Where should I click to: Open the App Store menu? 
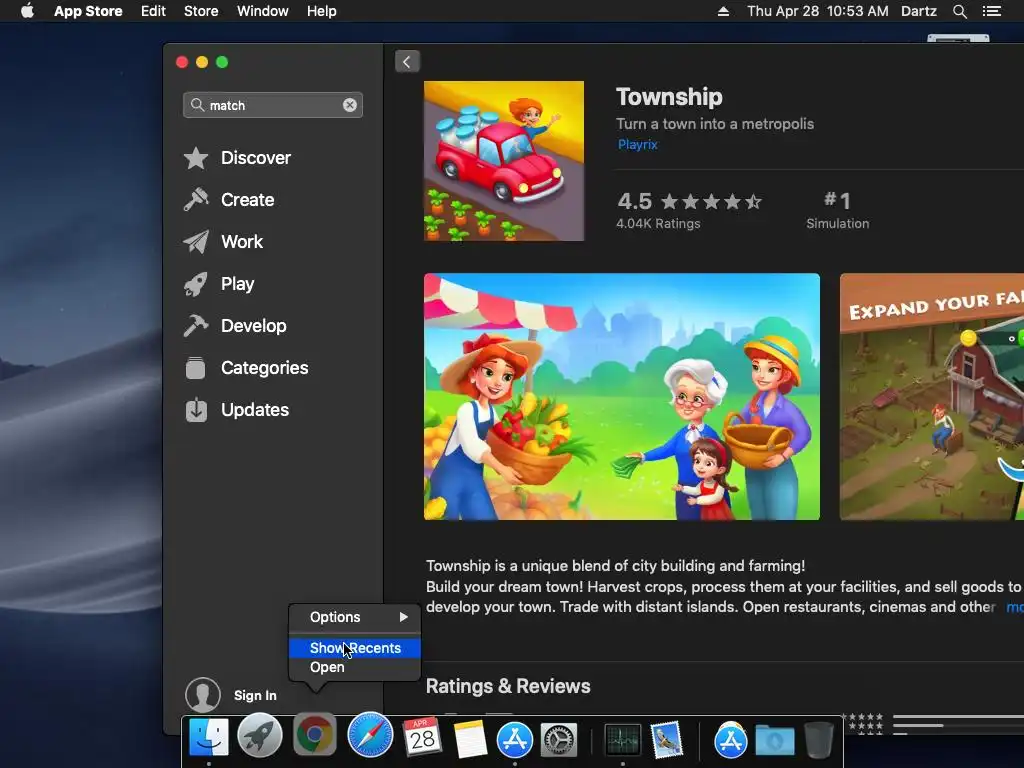[88, 11]
